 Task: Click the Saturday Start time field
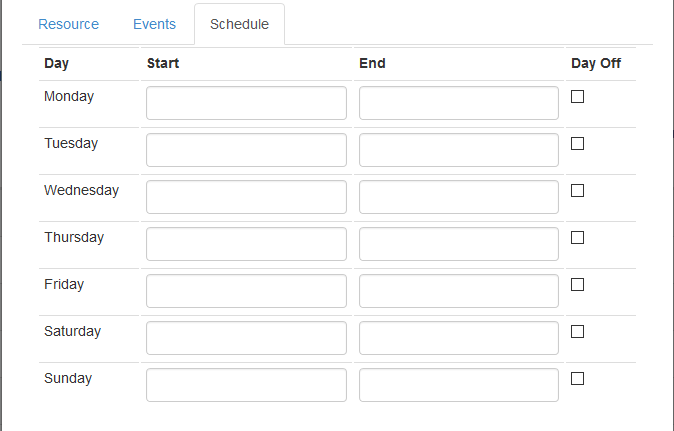click(x=246, y=338)
